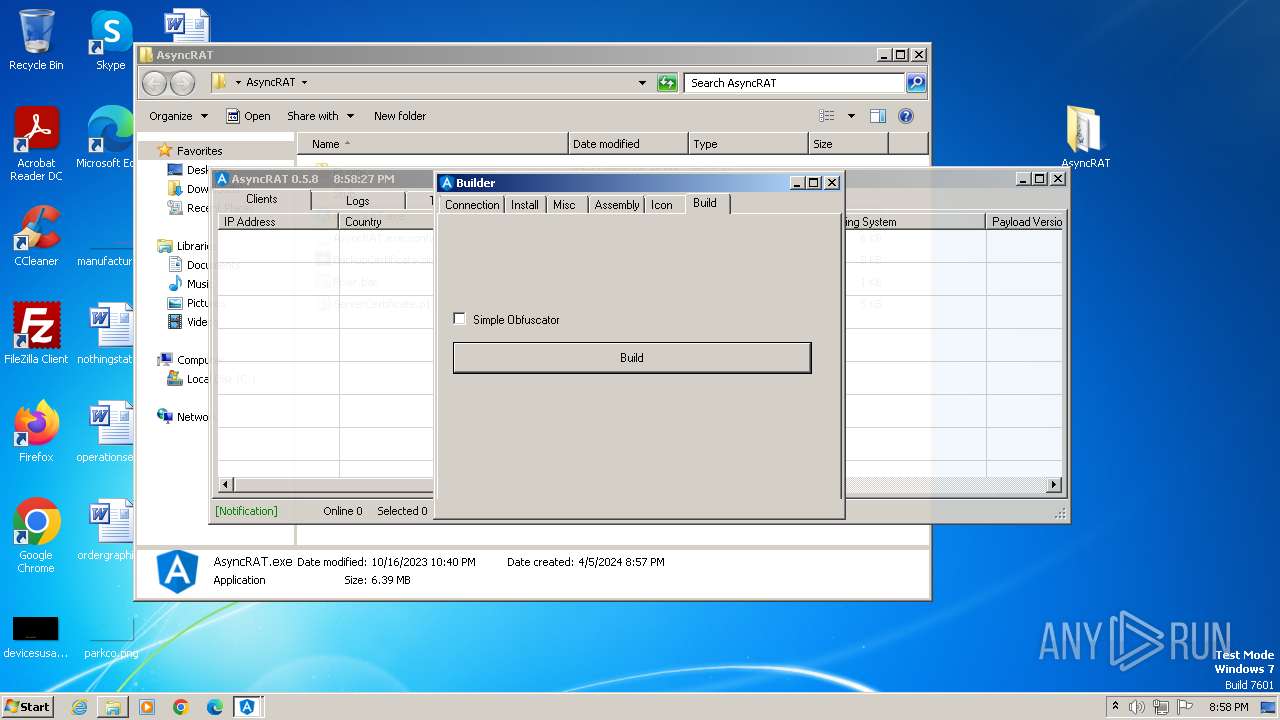Image resolution: width=1280 pixels, height=720 pixels.
Task: Select the AsyncRAT folder on desktop
Action: (x=1085, y=137)
